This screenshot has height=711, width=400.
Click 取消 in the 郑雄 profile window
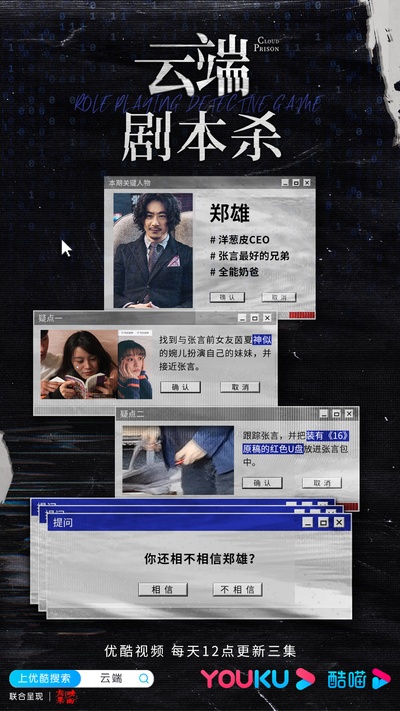(279, 297)
